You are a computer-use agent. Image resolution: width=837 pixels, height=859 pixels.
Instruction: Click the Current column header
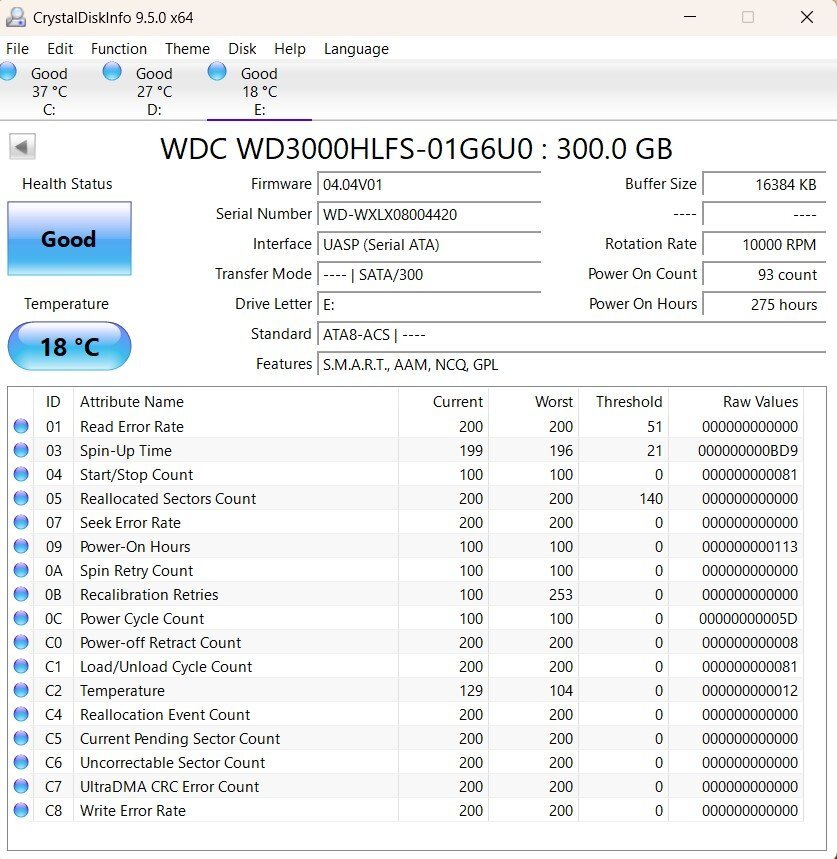point(443,402)
